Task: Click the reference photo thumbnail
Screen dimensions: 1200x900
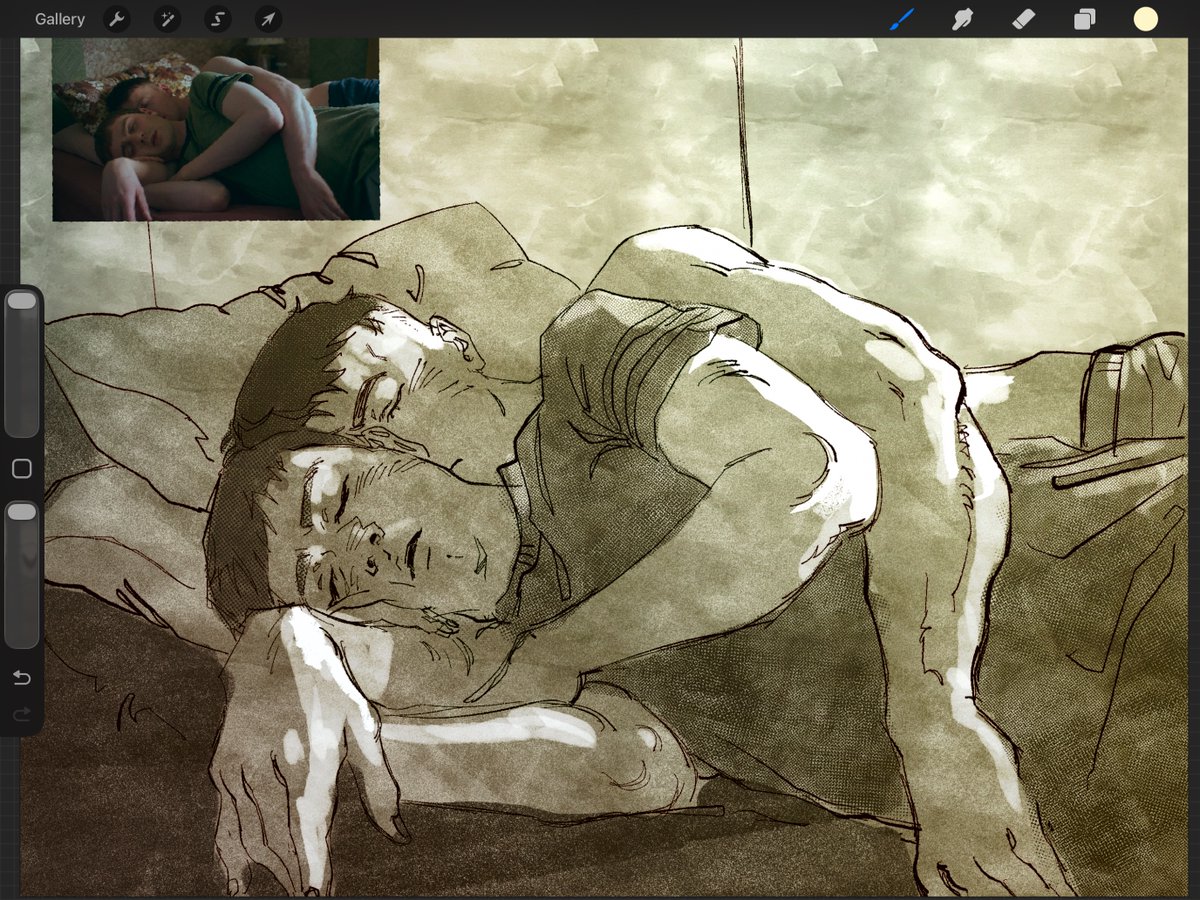Action: click(216, 129)
